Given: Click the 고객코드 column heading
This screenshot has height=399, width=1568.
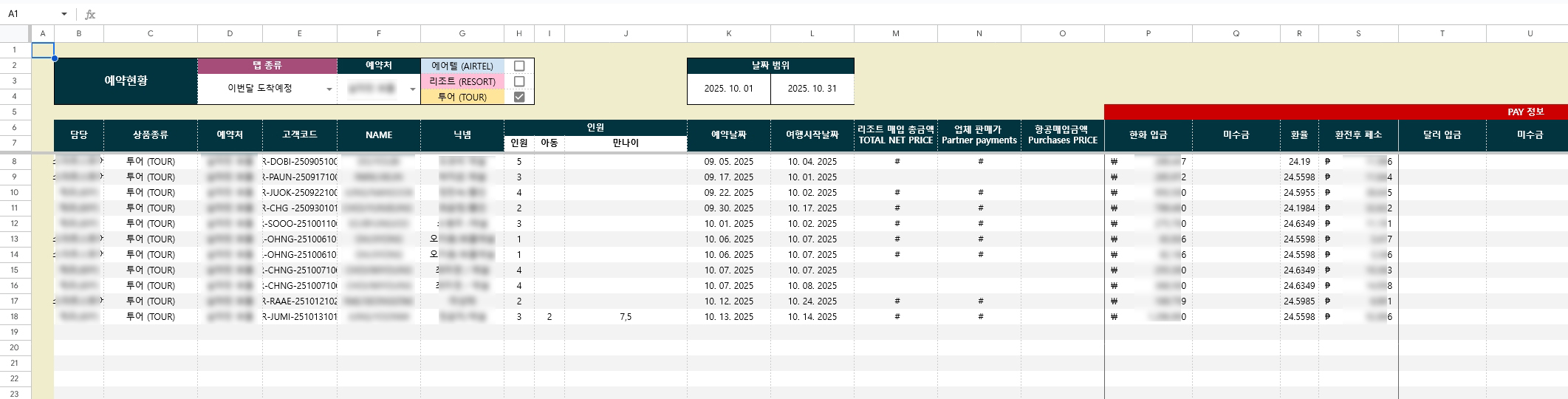Looking at the screenshot, I should 300,135.
